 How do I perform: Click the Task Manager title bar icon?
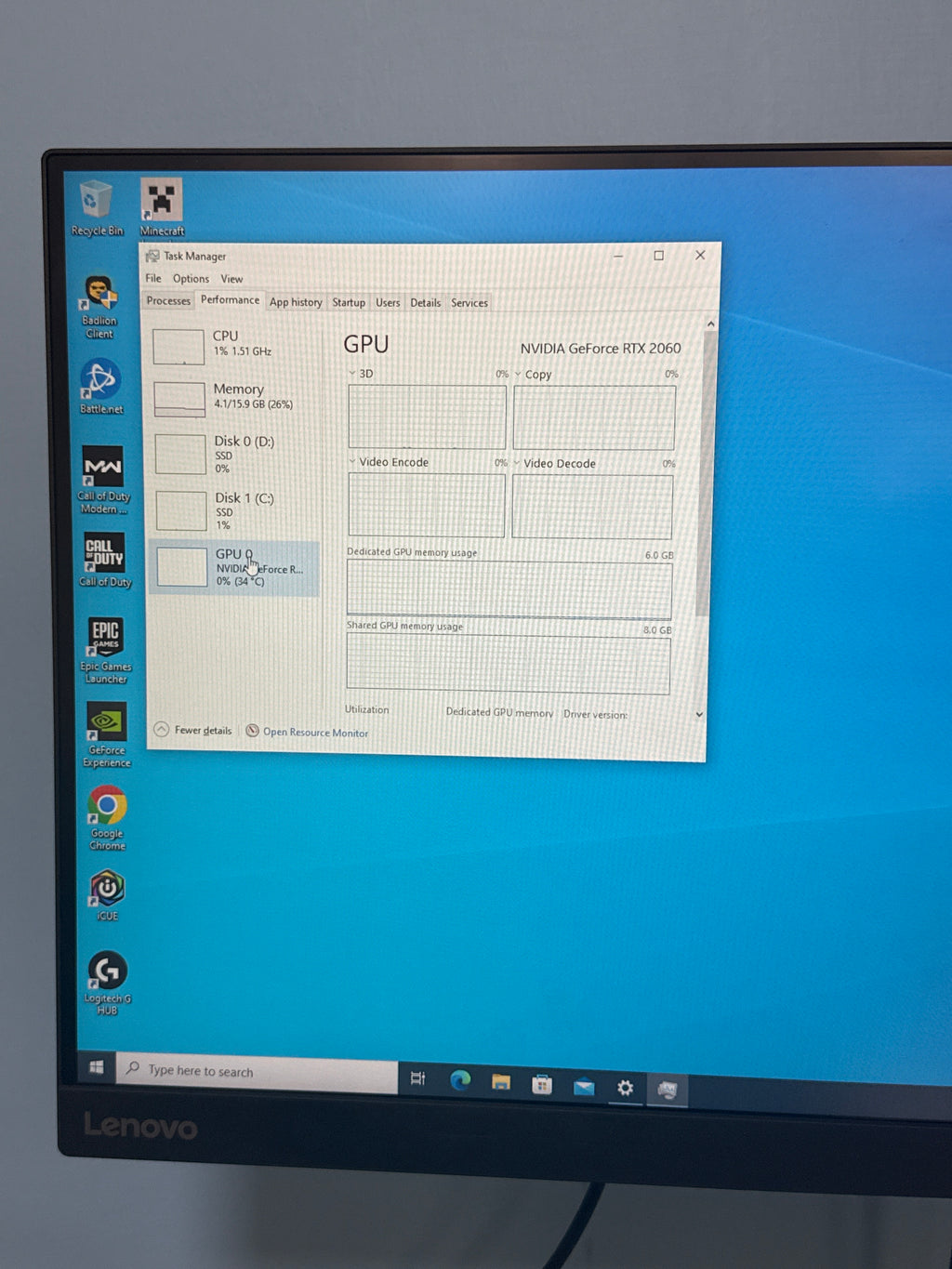tap(152, 256)
